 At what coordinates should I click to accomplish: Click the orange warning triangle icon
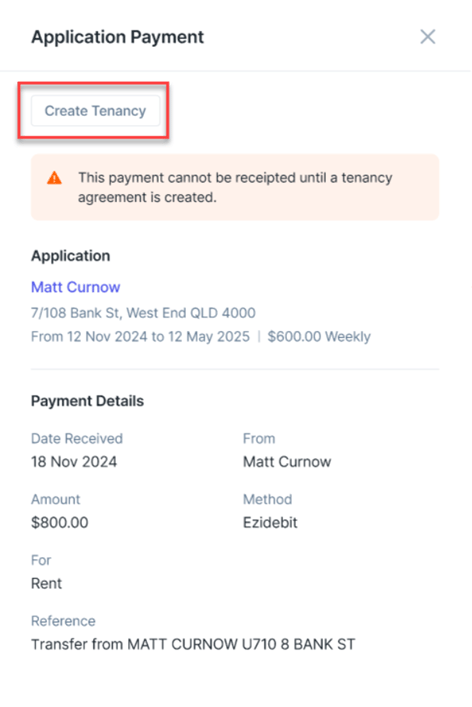pos(55,178)
